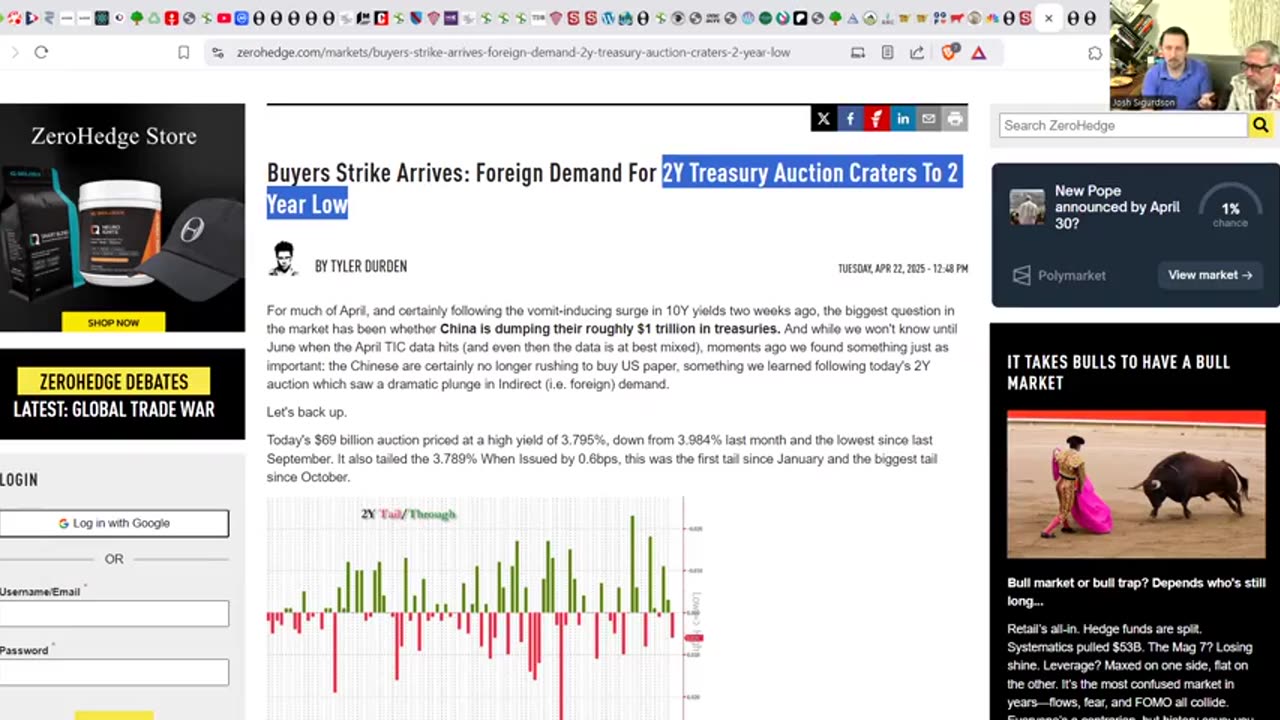Share the article on X
Viewport: 1280px width, 720px height.
tap(823, 119)
